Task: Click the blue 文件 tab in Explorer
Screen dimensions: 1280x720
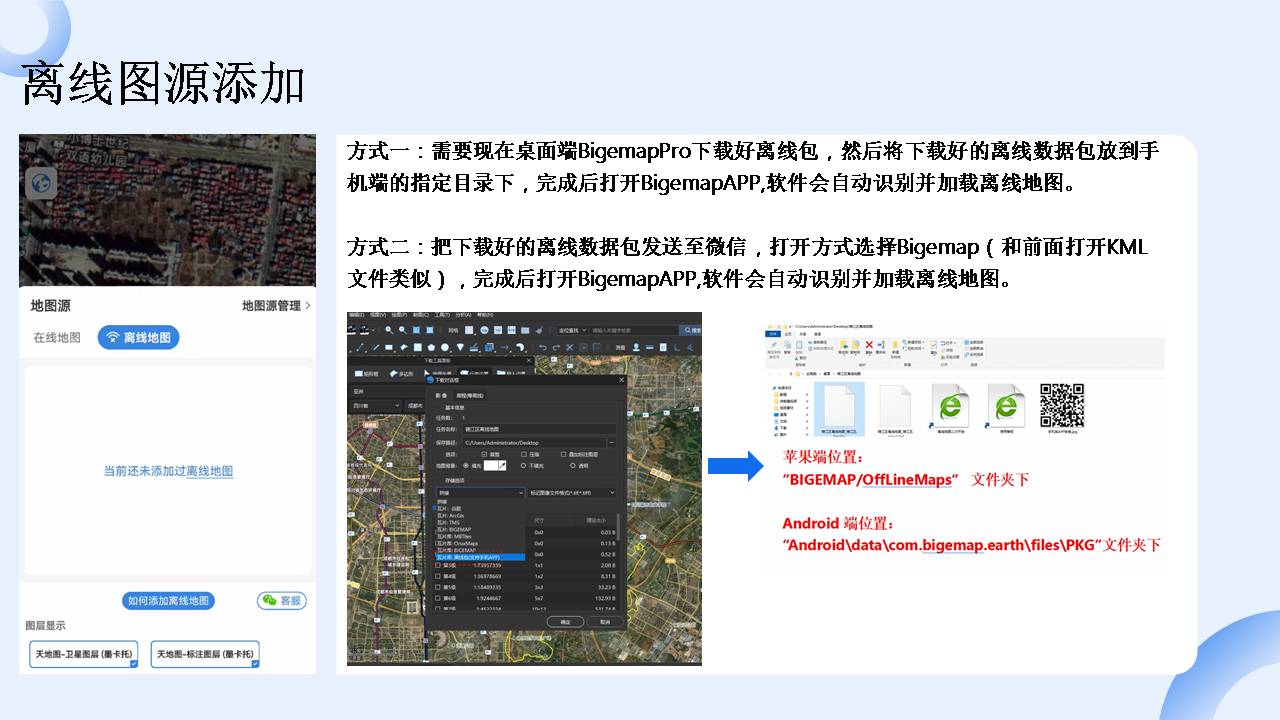Action: (773, 334)
